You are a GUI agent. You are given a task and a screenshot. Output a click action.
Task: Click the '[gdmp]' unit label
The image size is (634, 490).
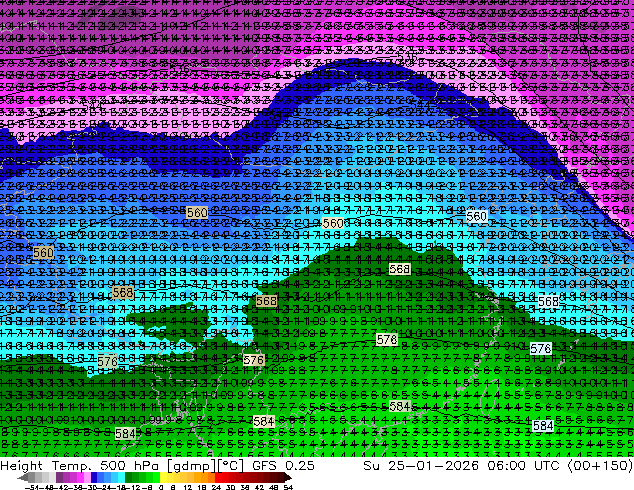[190, 466]
